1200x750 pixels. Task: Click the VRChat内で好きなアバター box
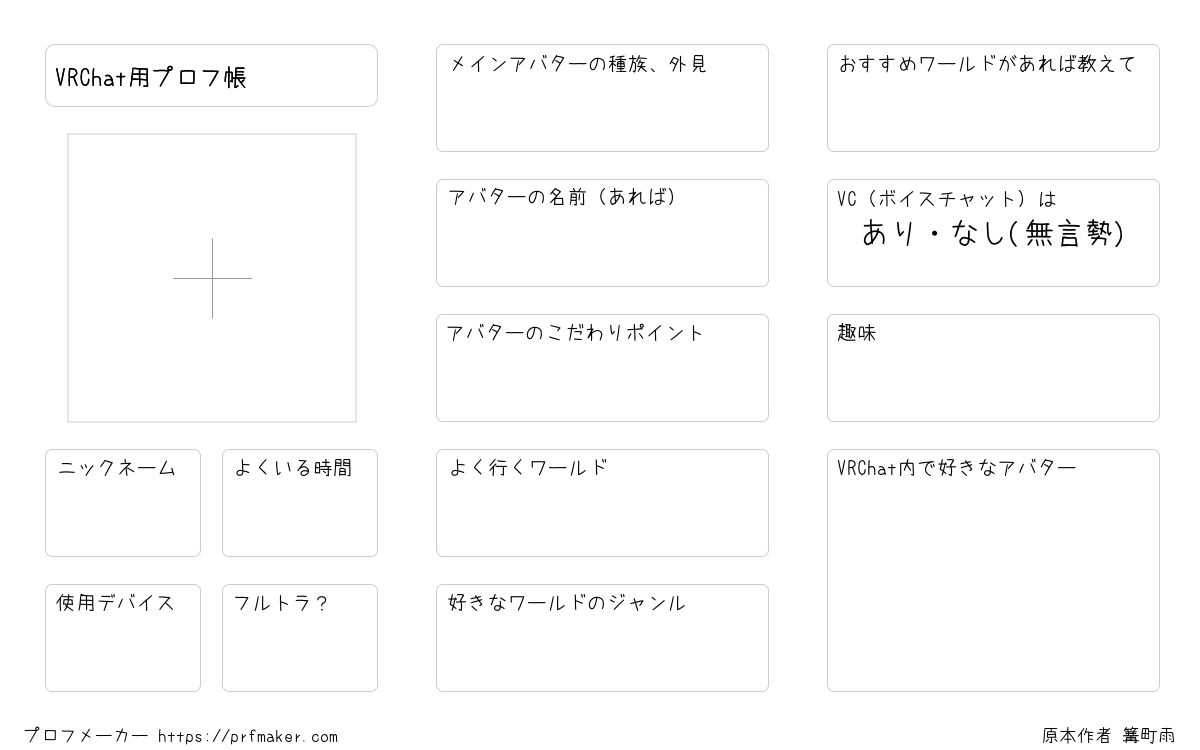(x=993, y=570)
